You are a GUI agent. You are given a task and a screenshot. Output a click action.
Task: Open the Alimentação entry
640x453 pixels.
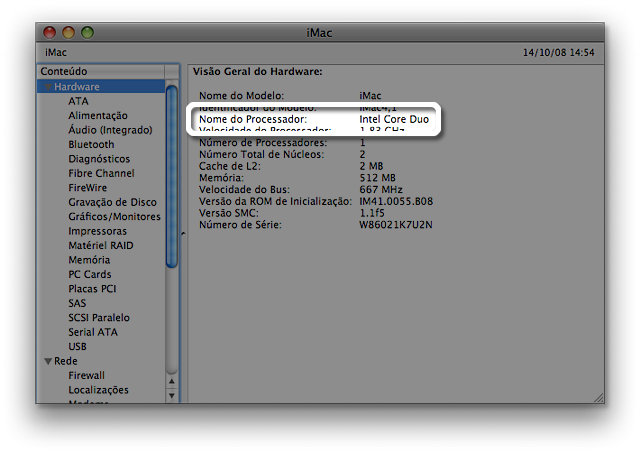pyautogui.click(x=98, y=116)
